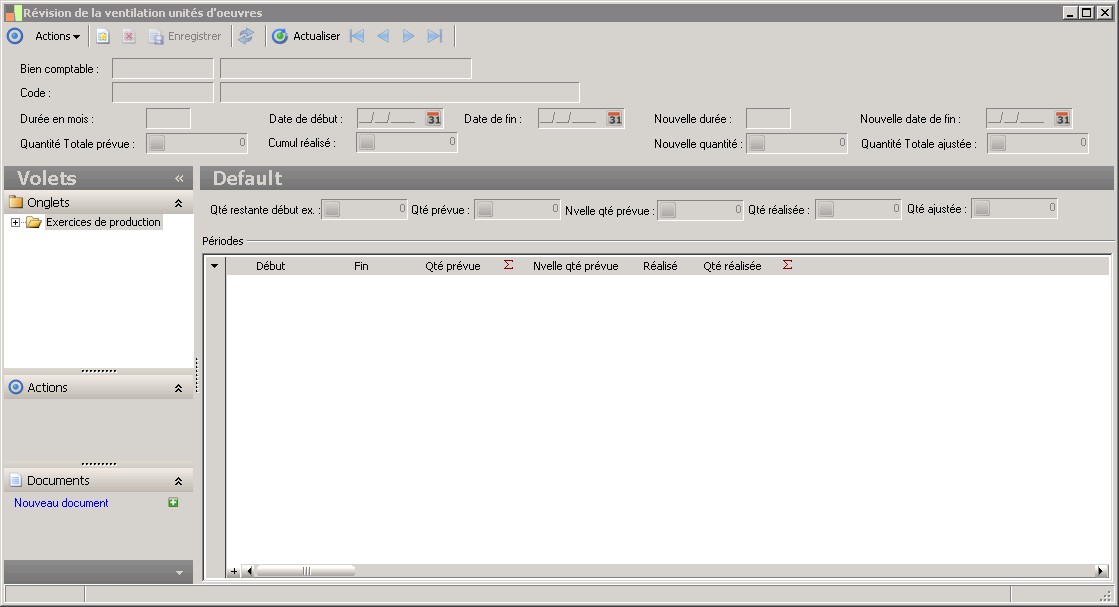Click calculator button in Quantité Totale prévue

[157, 143]
